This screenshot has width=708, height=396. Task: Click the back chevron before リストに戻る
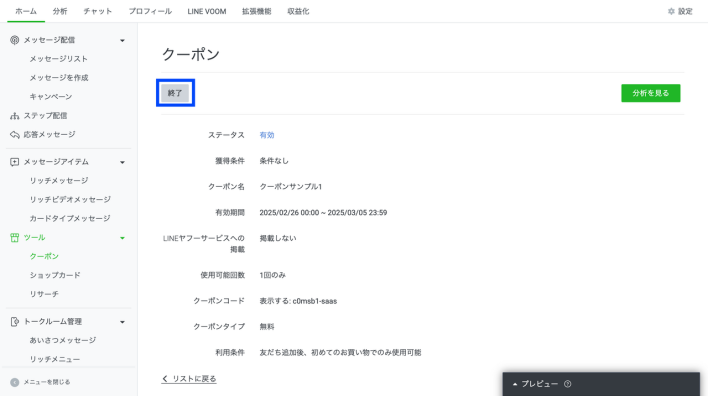165,379
